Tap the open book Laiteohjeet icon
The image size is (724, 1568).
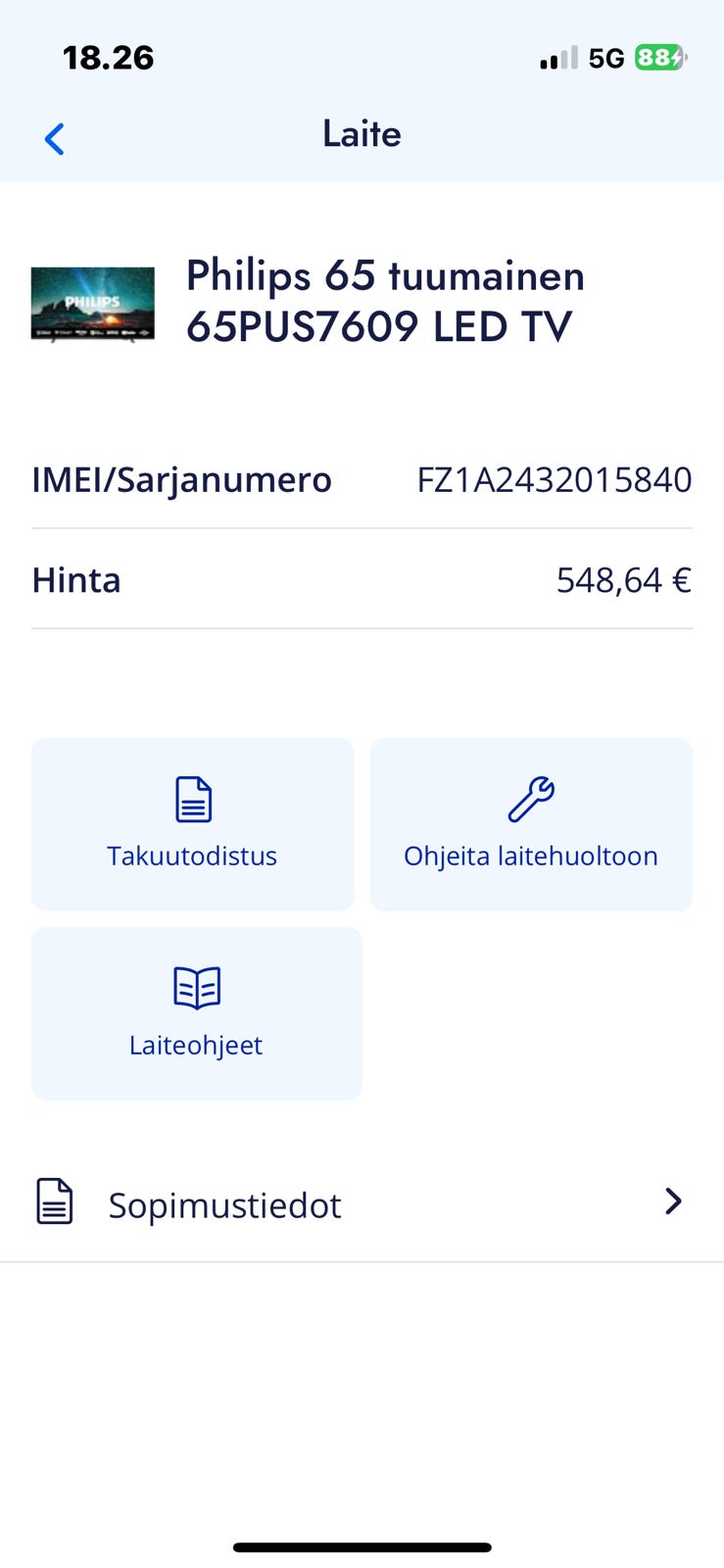[x=197, y=987]
